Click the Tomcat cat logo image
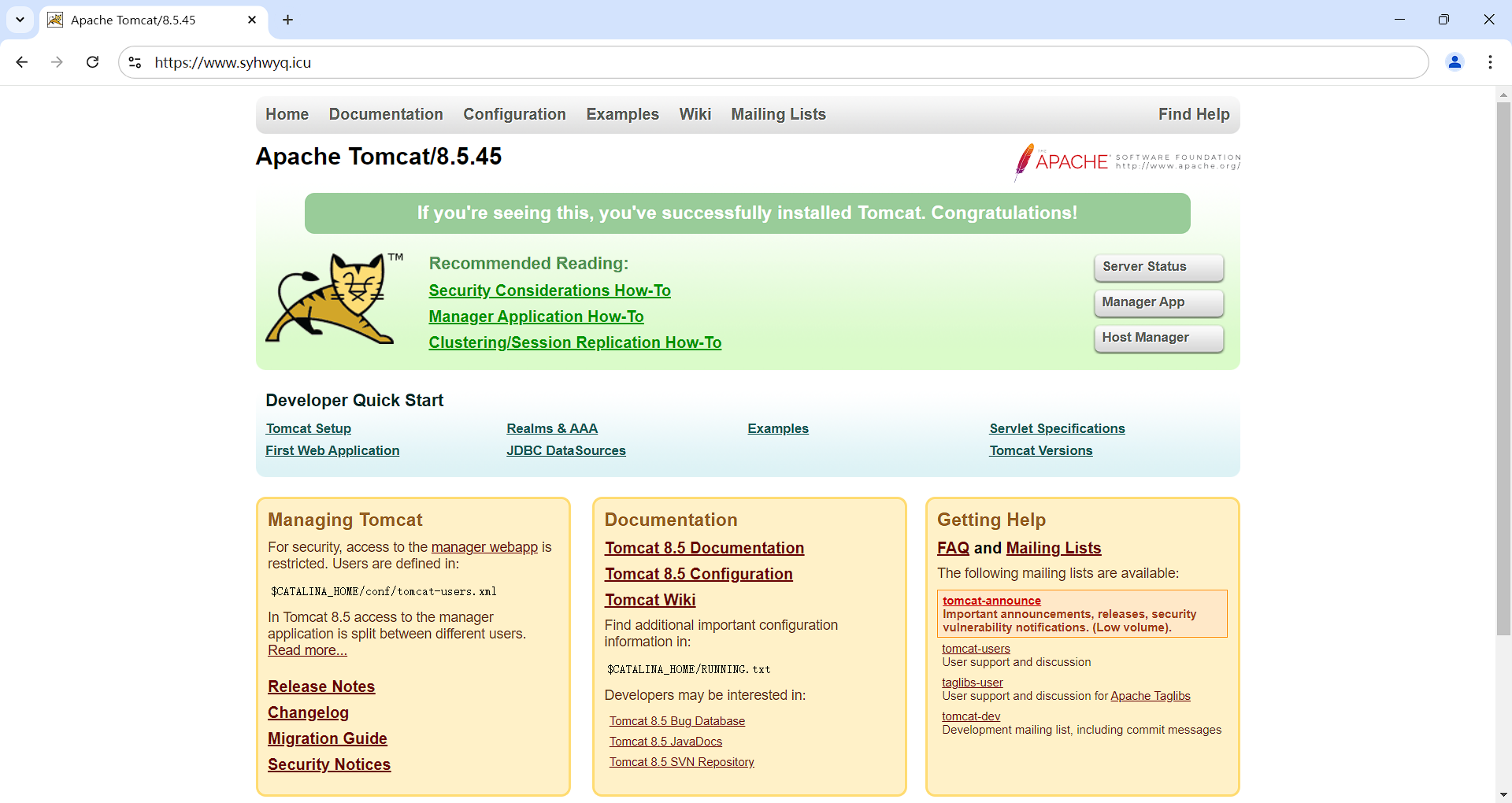This screenshot has height=803, width=1512. tap(334, 298)
